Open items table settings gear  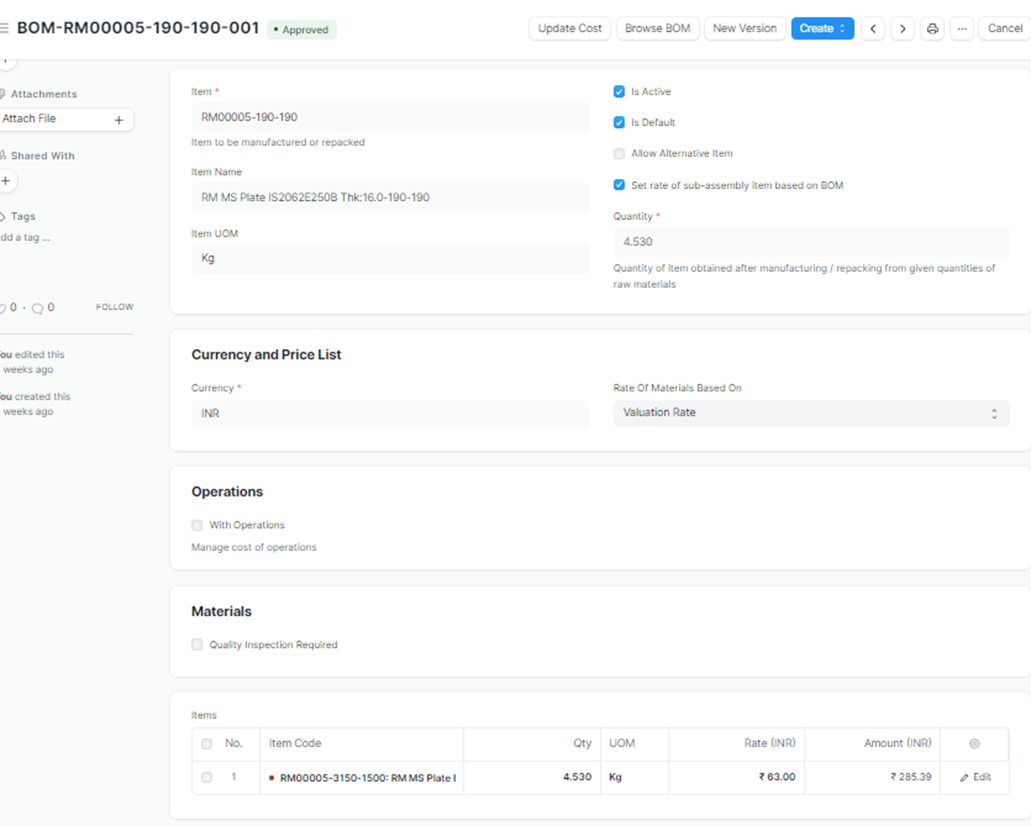pyautogui.click(x=974, y=744)
